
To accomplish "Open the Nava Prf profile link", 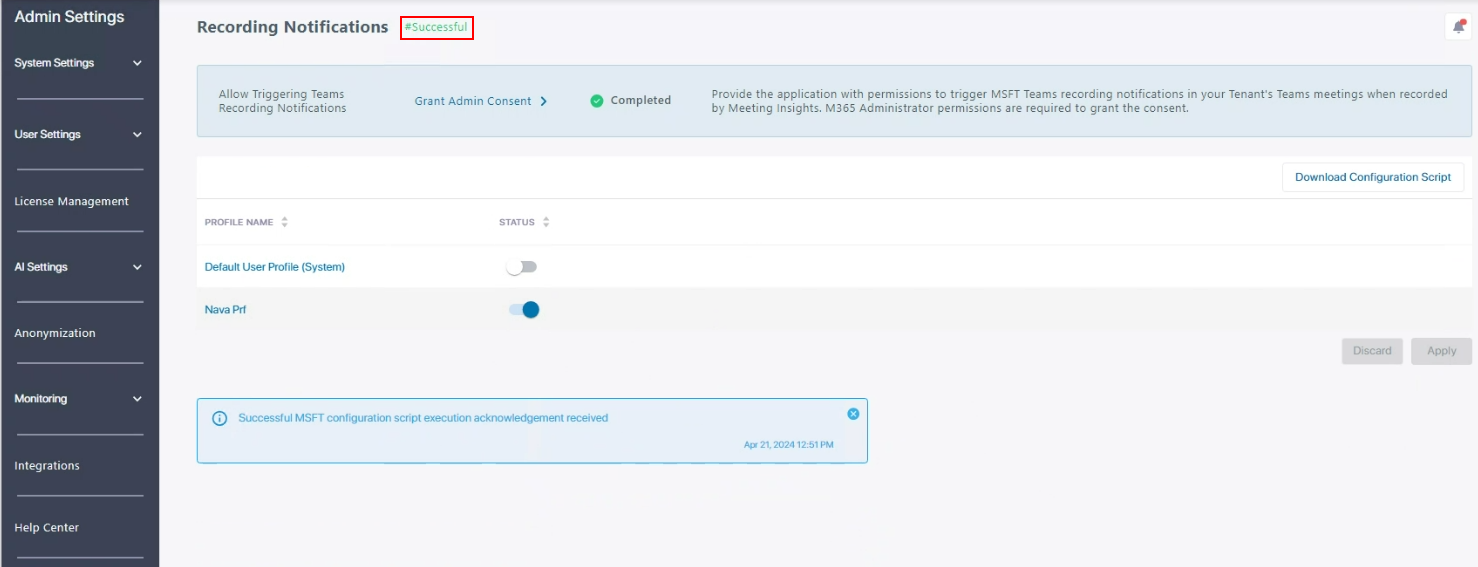I will click(x=225, y=310).
